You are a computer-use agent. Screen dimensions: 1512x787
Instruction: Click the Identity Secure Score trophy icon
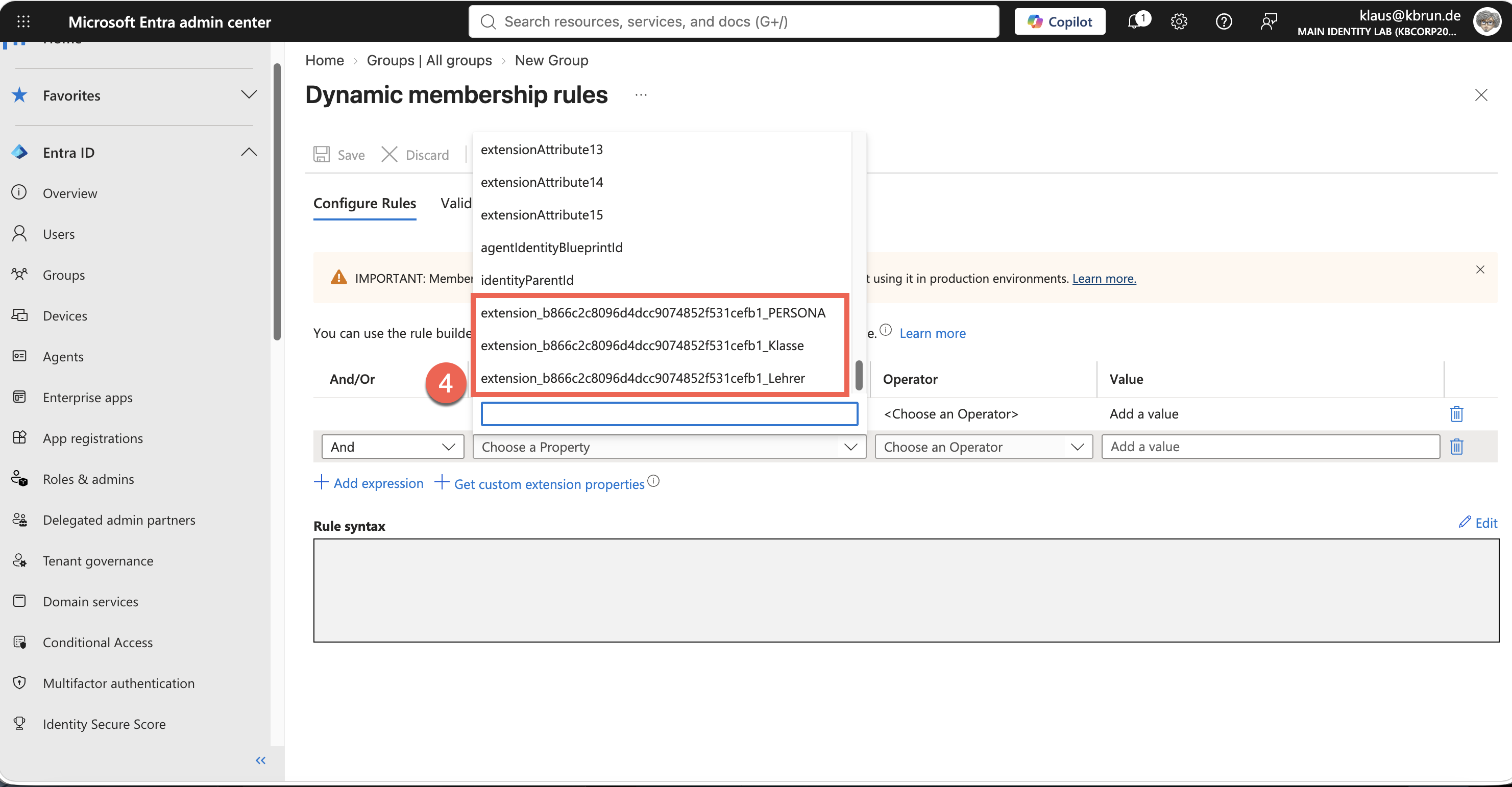click(x=19, y=724)
